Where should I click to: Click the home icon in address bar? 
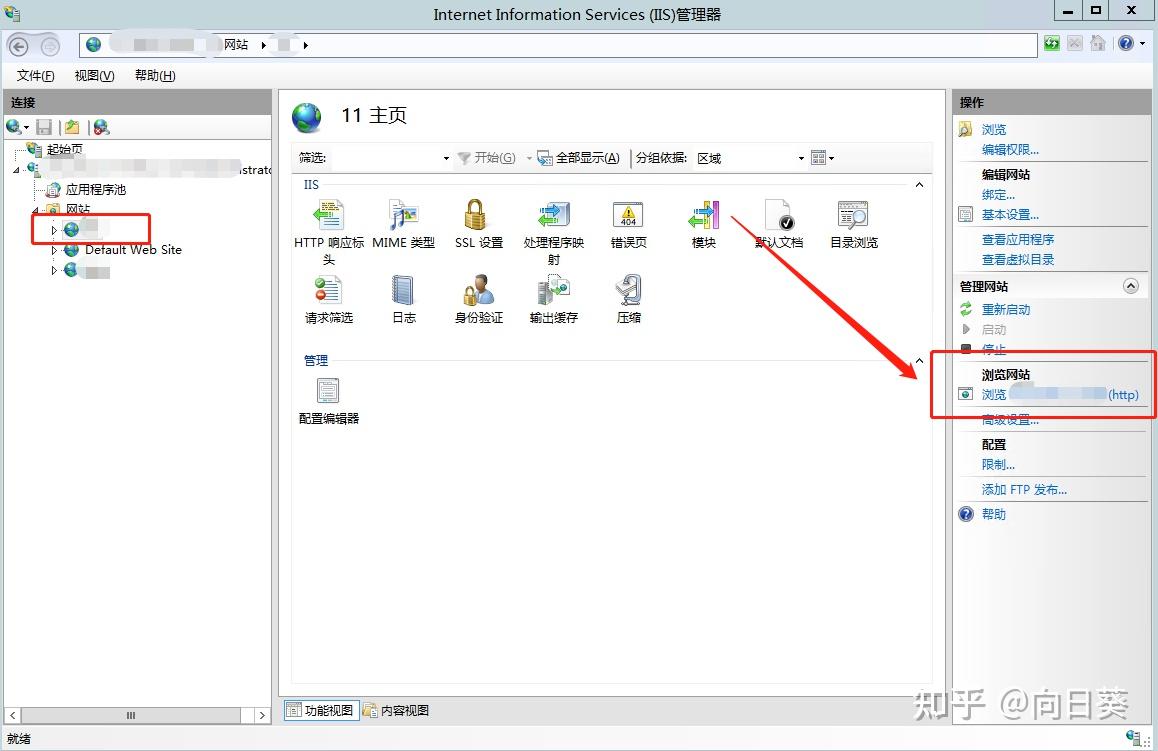(x=1098, y=44)
